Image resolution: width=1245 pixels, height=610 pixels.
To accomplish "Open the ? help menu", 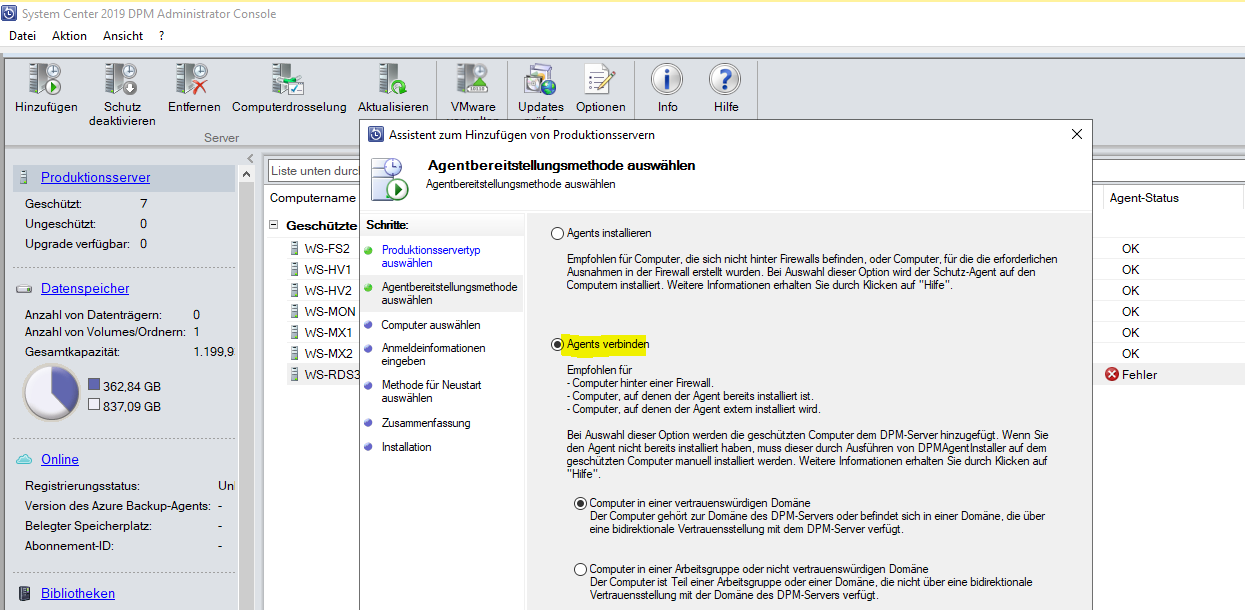I will coord(162,35).
